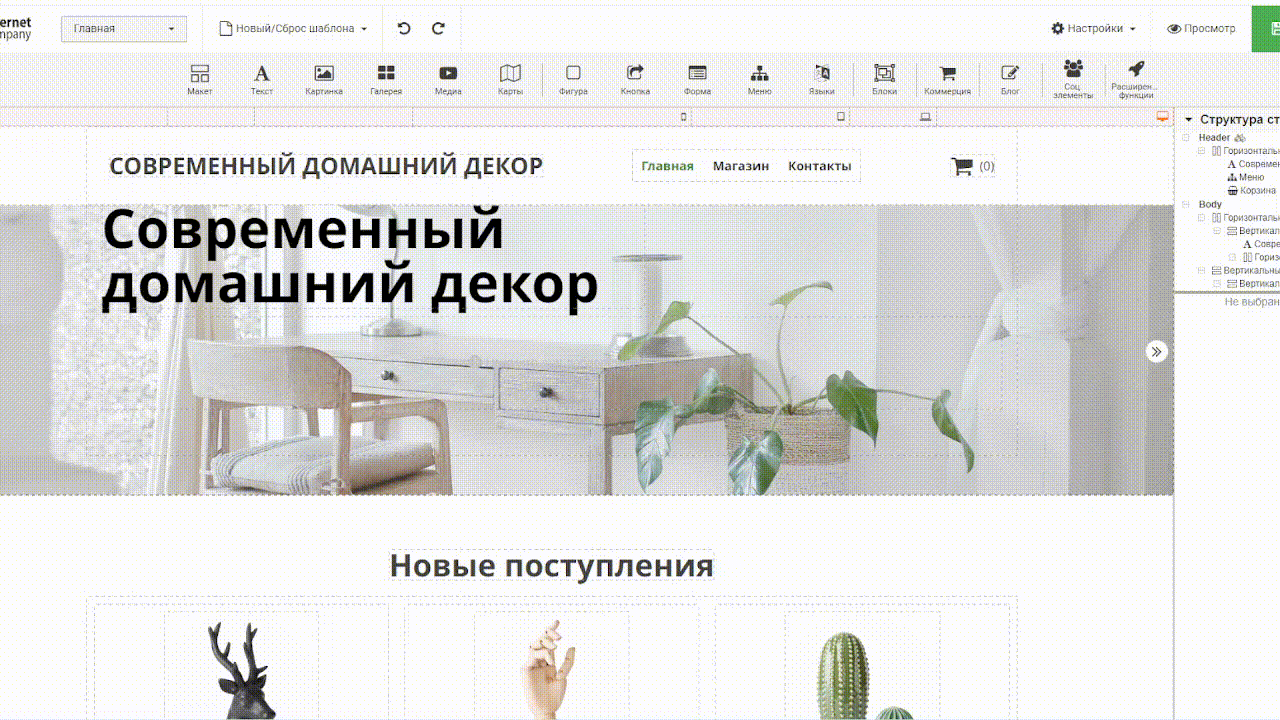
Task: Switch to tablet viewport
Action: [841, 117]
